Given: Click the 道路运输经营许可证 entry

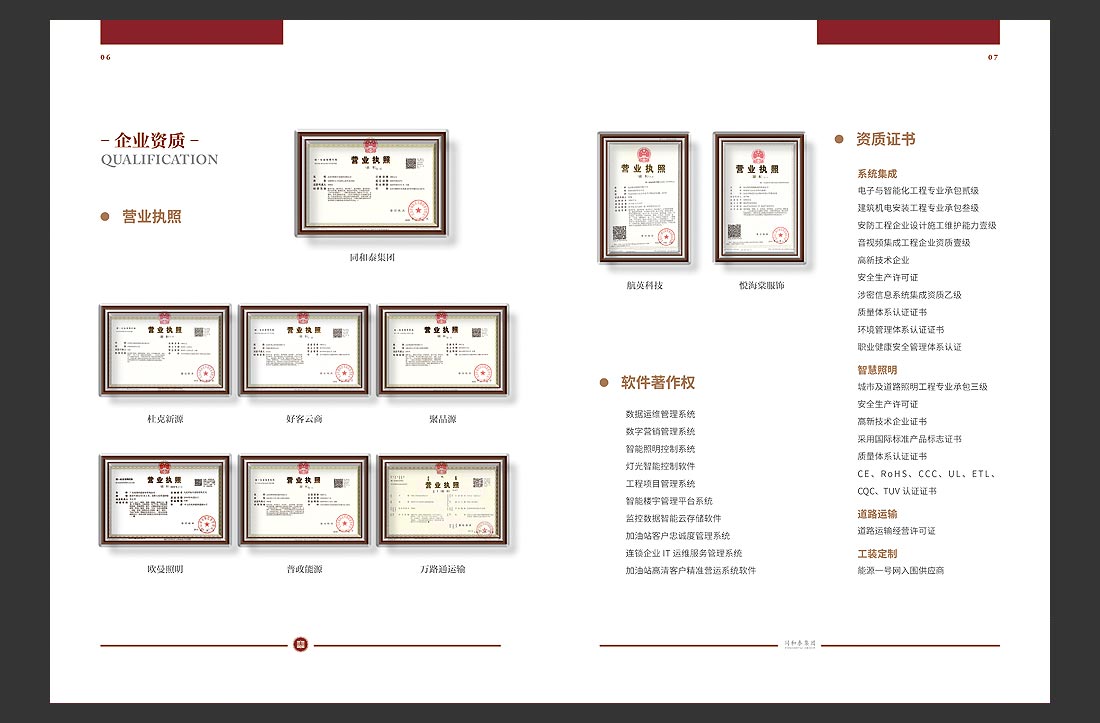Looking at the screenshot, I should [x=895, y=531].
